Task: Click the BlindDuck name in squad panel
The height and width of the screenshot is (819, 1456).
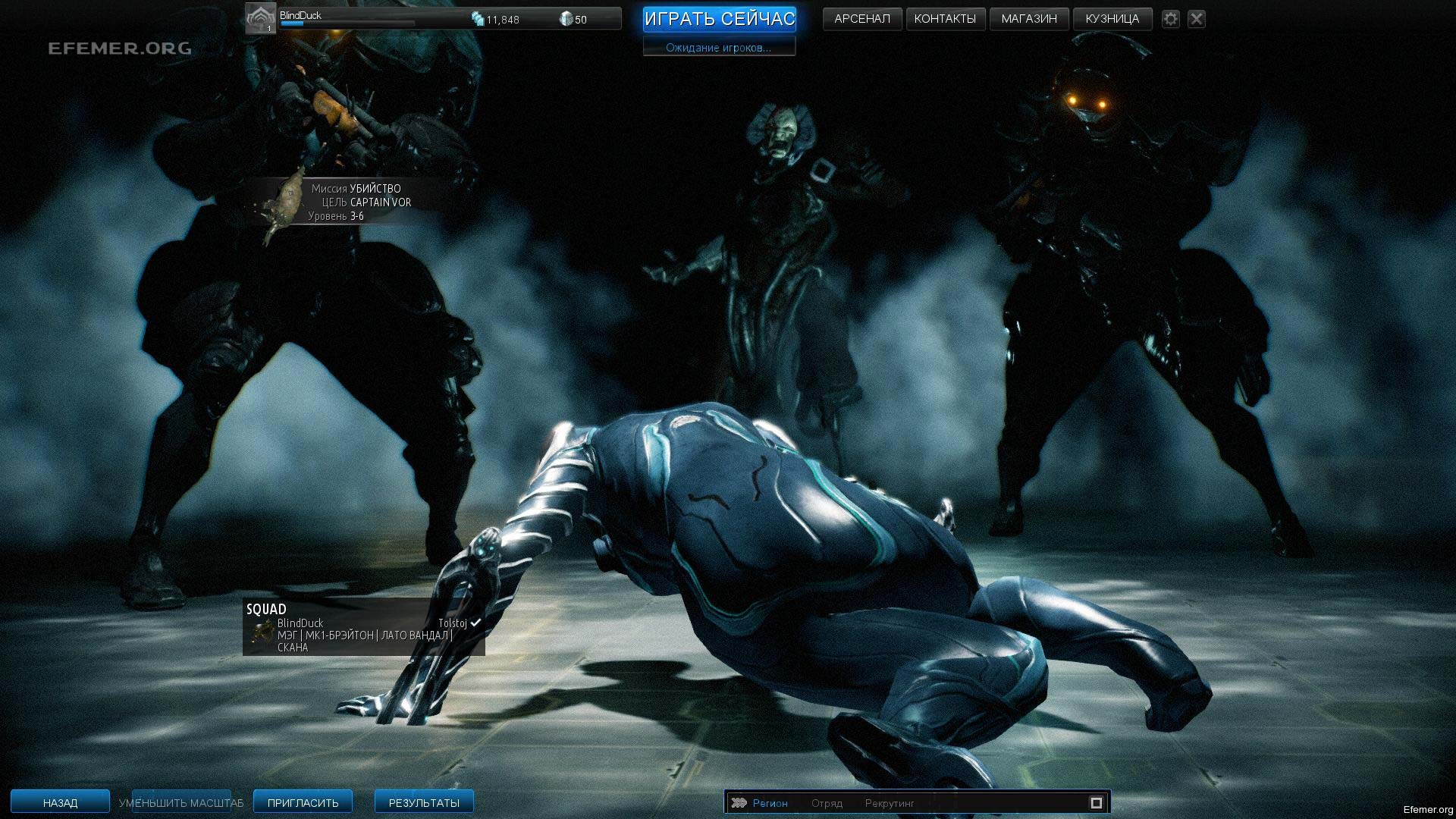Action: coord(300,623)
